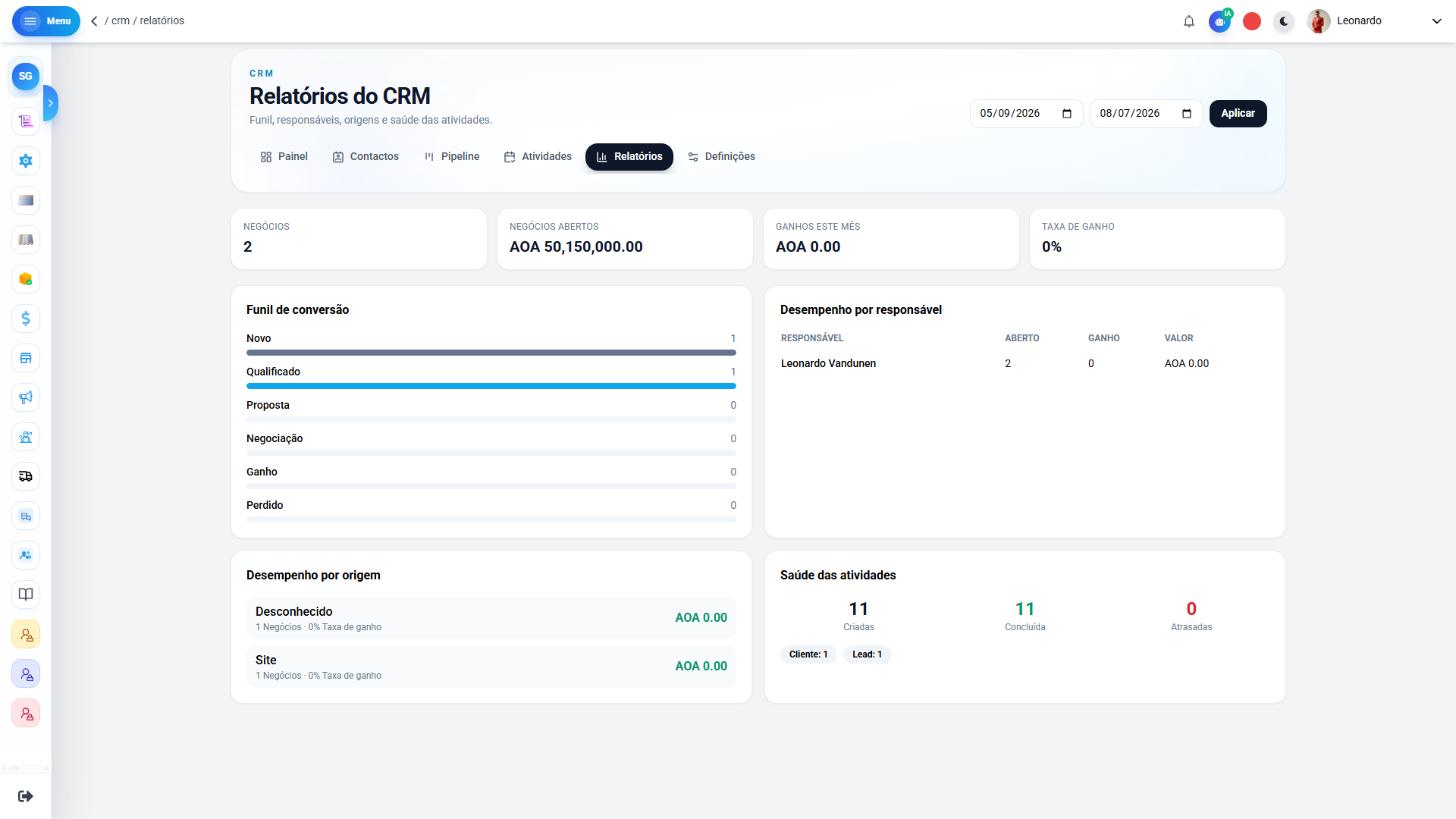Open the invoice scroll icon in sidebar
The width and height of the screenshot is (1456, 819).
[x=26, y=121]
